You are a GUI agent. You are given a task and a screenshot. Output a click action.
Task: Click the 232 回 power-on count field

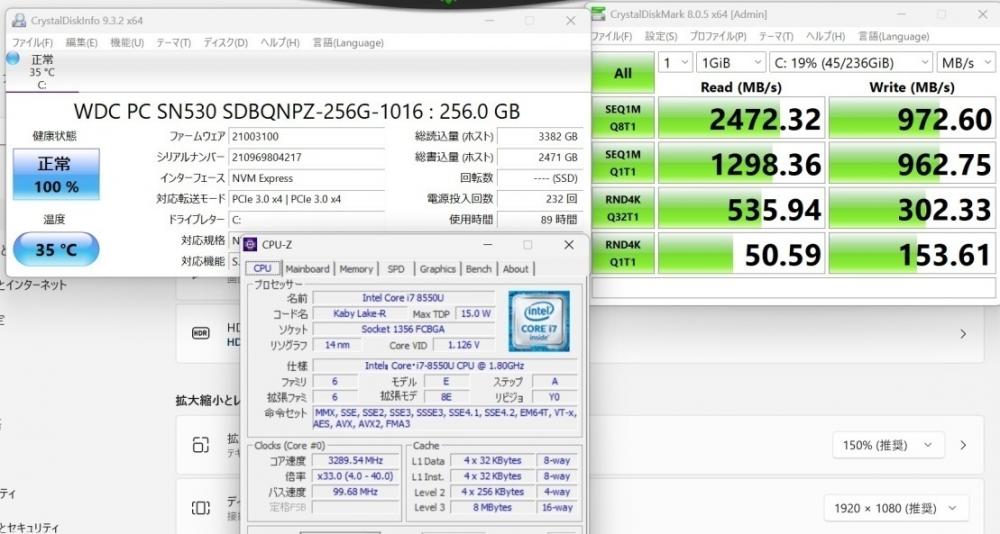(540, 198)
